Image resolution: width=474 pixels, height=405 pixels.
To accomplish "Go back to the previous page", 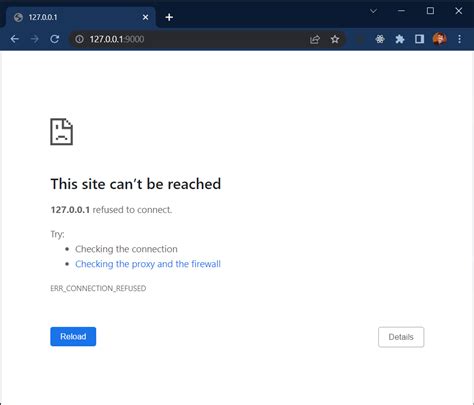I will click(15, 39).
